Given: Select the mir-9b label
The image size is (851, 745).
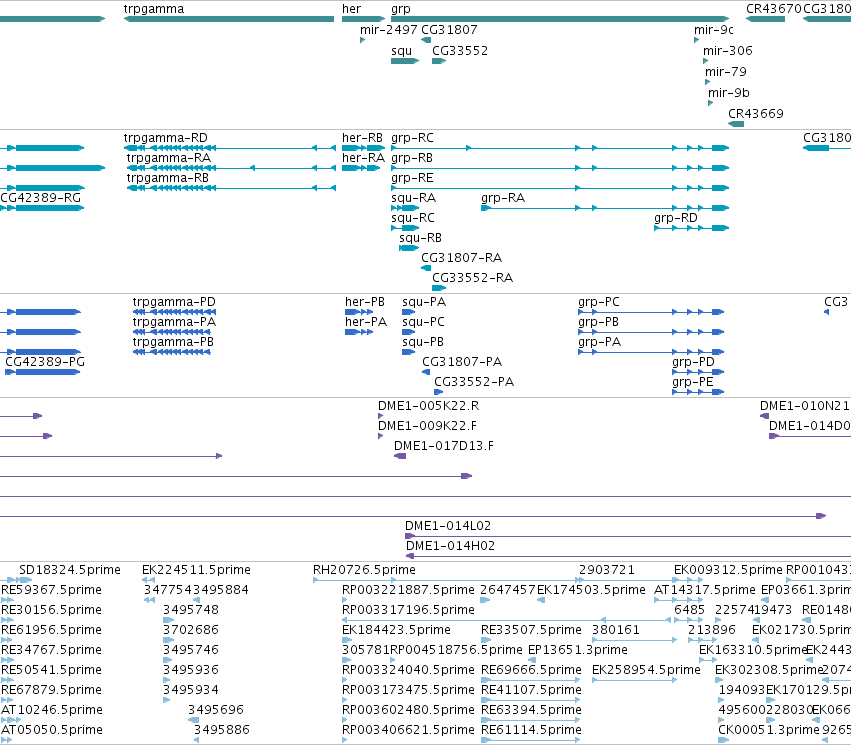Looking at the screenshot, I should coord(728,93).
